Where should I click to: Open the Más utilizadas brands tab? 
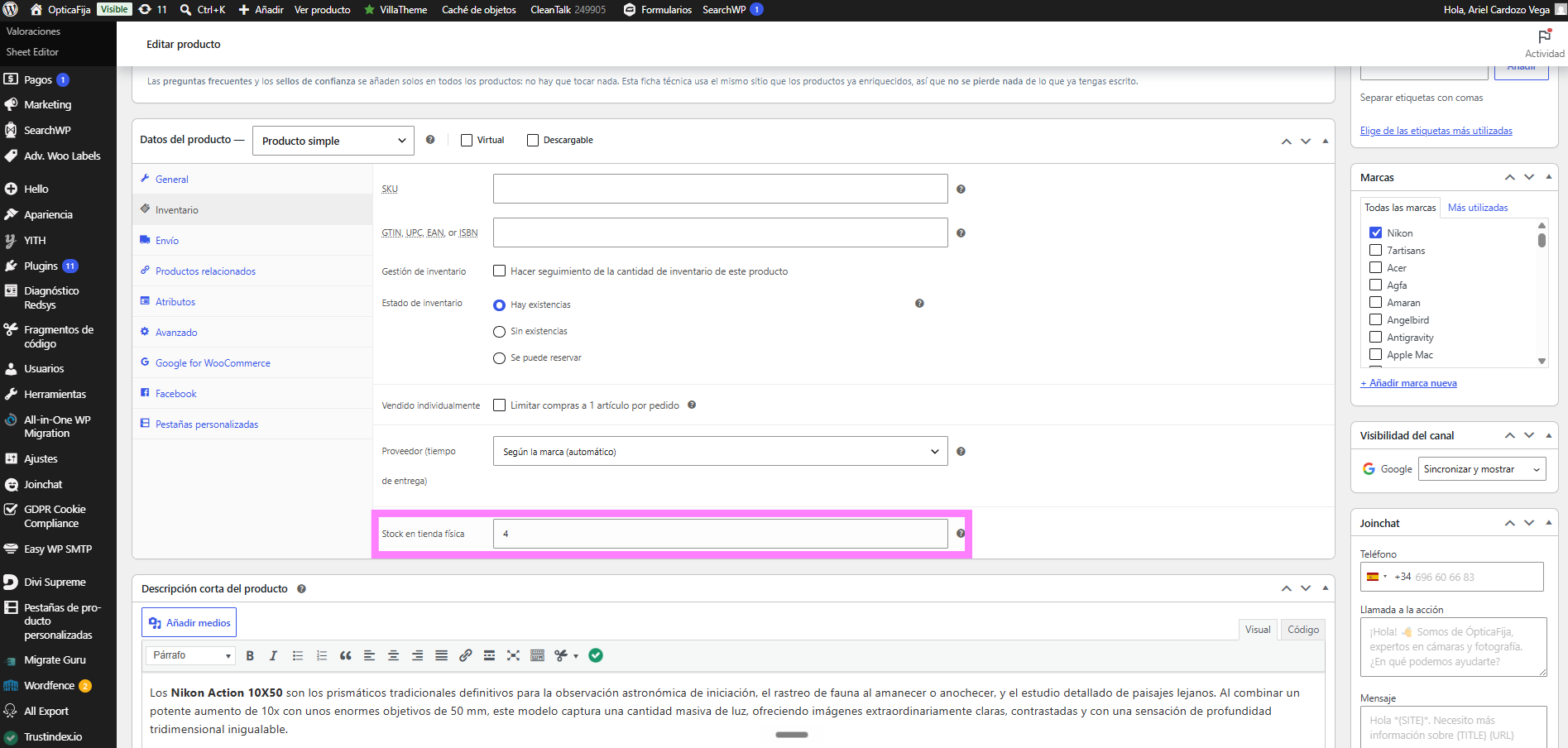[1478, 208]
